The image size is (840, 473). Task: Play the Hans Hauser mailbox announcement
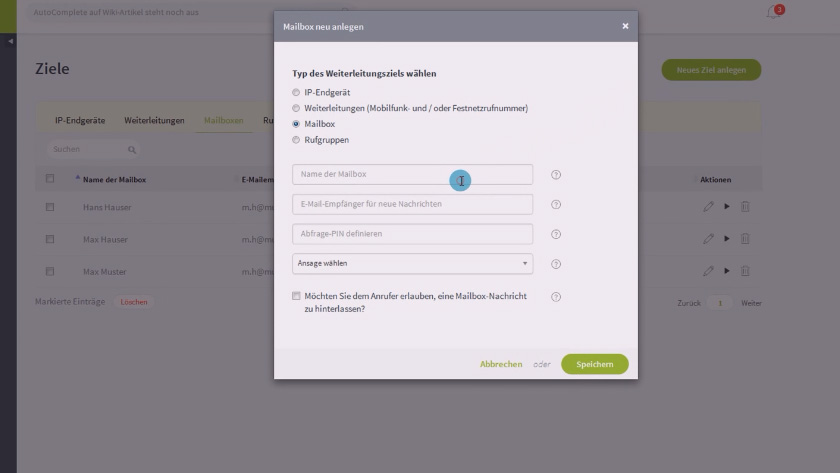coord(727,206)
